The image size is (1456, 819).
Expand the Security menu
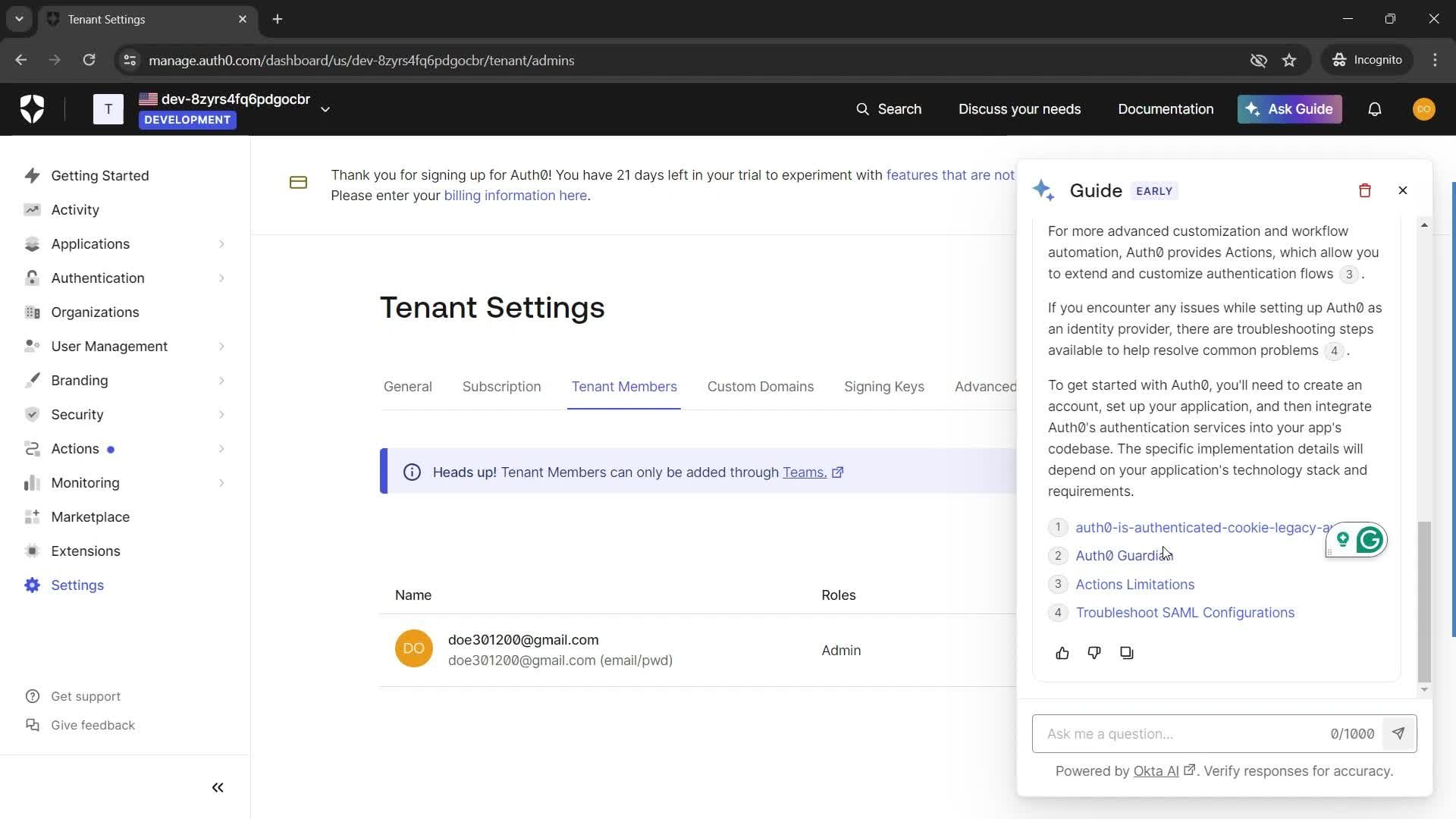tap(221, 415)
